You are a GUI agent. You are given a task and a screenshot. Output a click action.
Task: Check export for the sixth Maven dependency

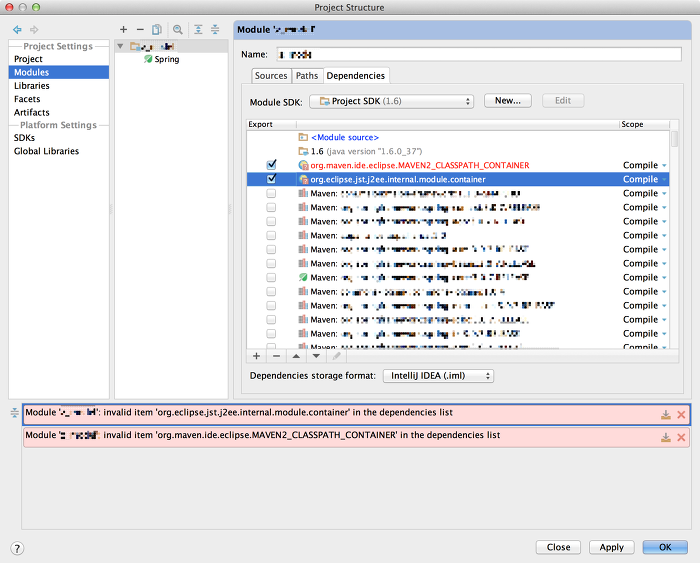tap(271, 263)
